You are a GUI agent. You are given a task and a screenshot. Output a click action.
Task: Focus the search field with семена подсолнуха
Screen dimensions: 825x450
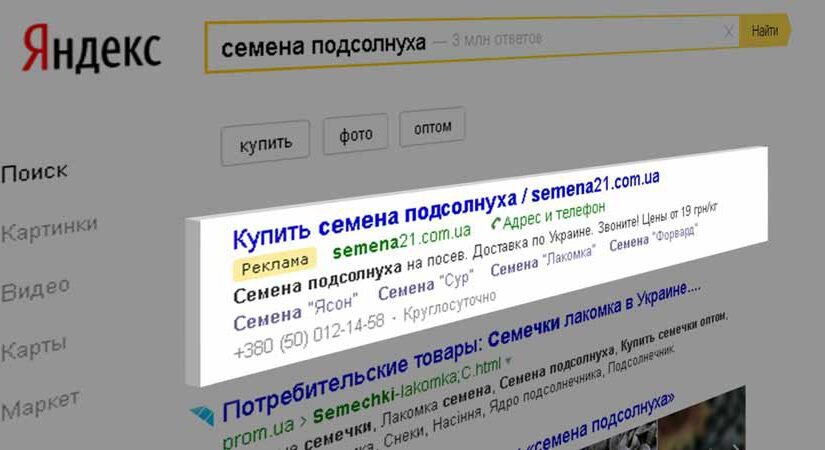point(472,46)
